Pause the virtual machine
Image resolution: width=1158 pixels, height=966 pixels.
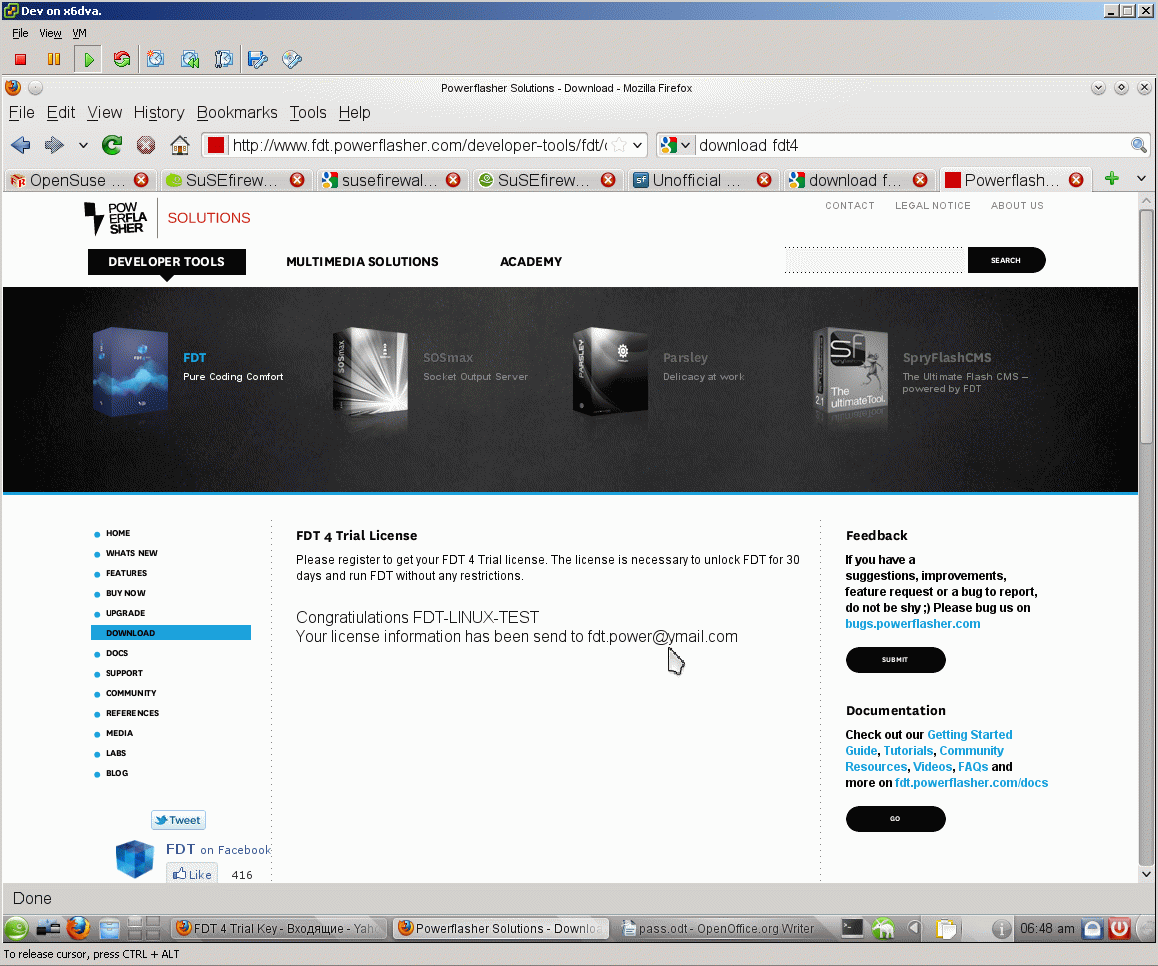pos(54,59)
